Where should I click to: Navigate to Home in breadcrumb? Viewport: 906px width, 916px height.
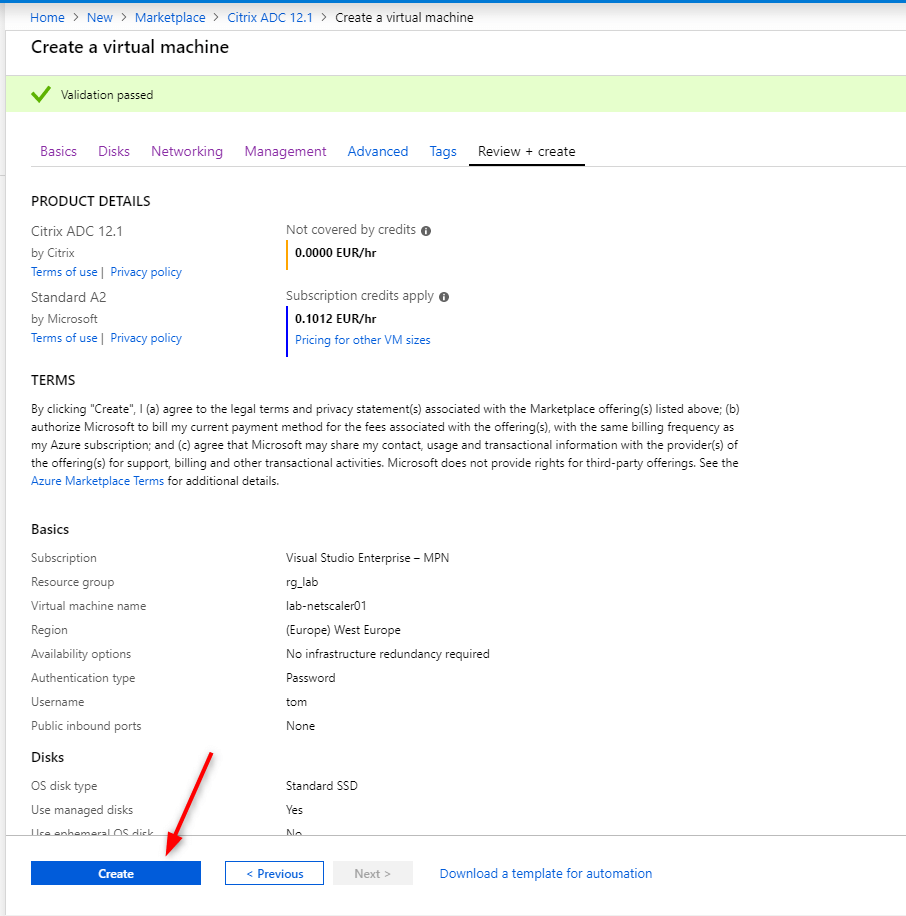[47, 18]
